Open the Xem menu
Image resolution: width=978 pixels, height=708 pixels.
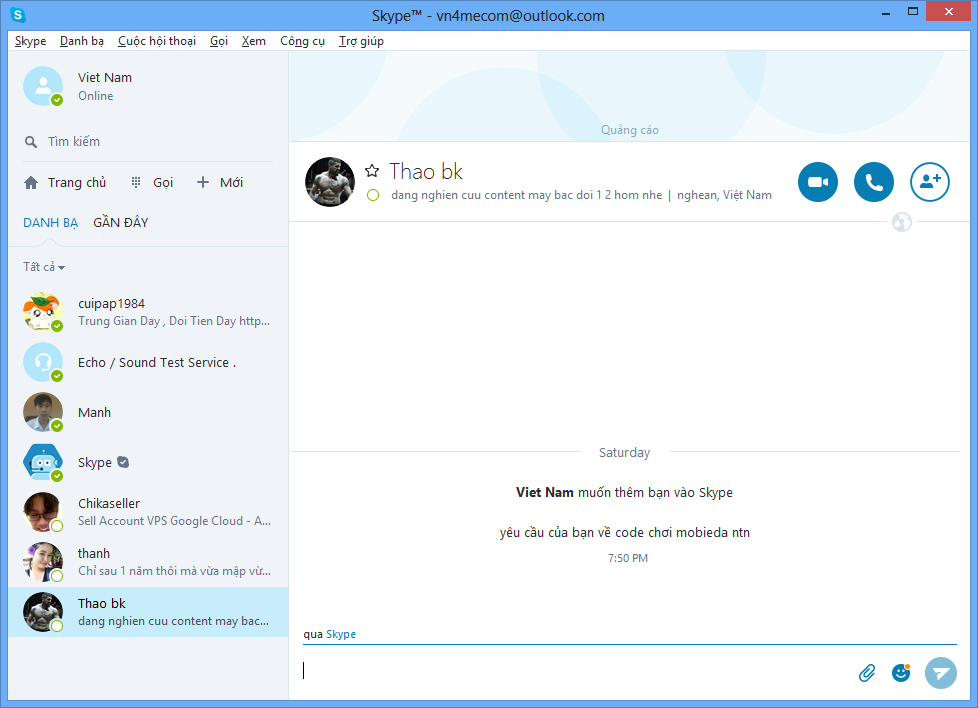click(x=254, y=41)
